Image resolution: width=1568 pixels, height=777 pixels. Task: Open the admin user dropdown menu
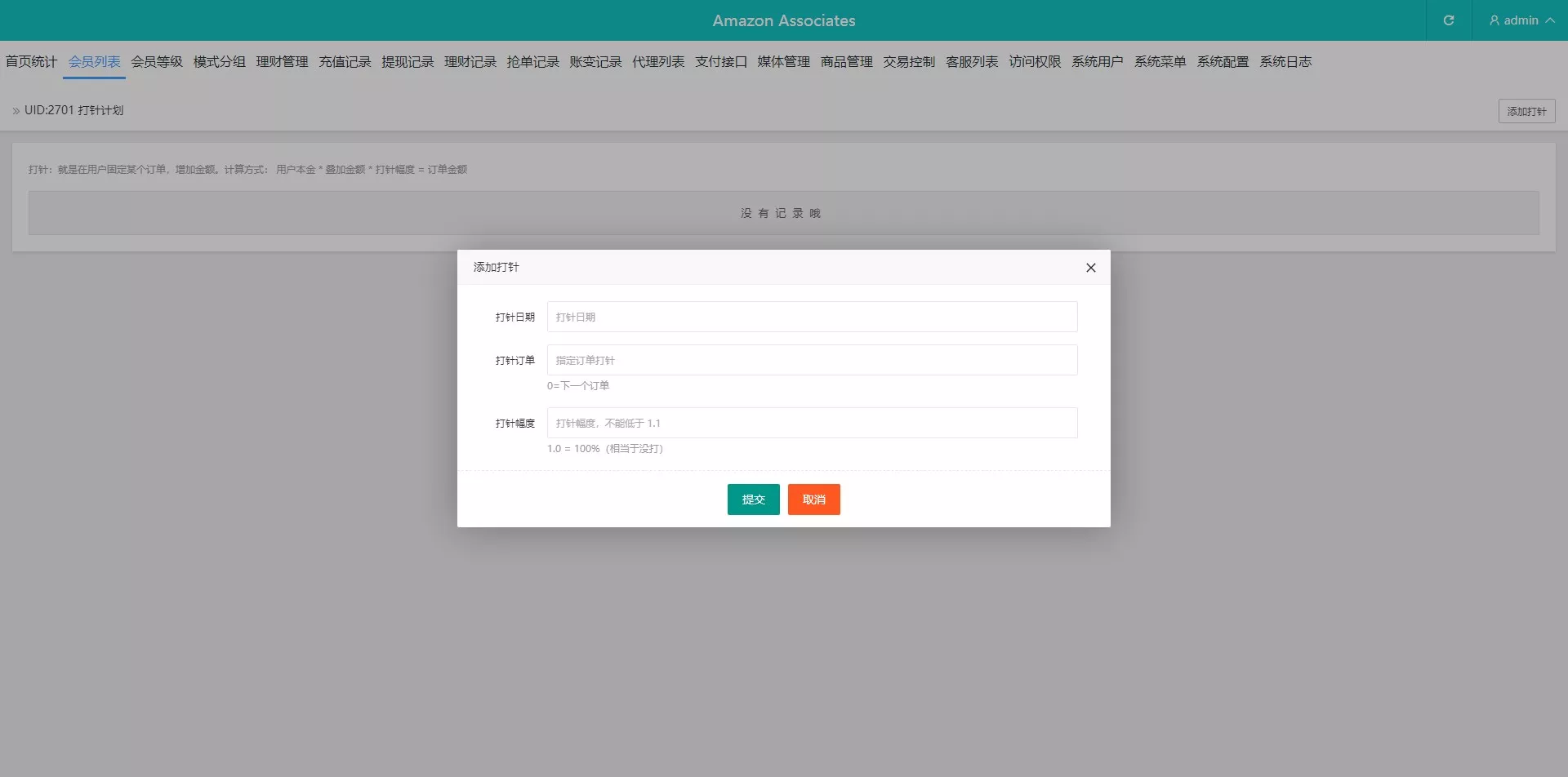pyautogui.click(x=1521, y=20)
